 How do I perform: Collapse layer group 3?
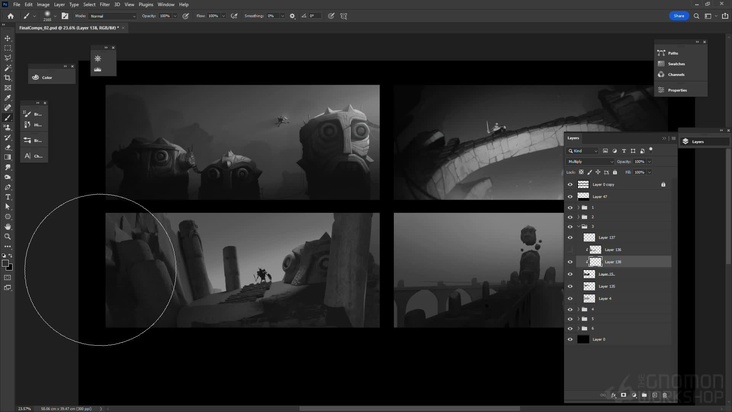578,227
